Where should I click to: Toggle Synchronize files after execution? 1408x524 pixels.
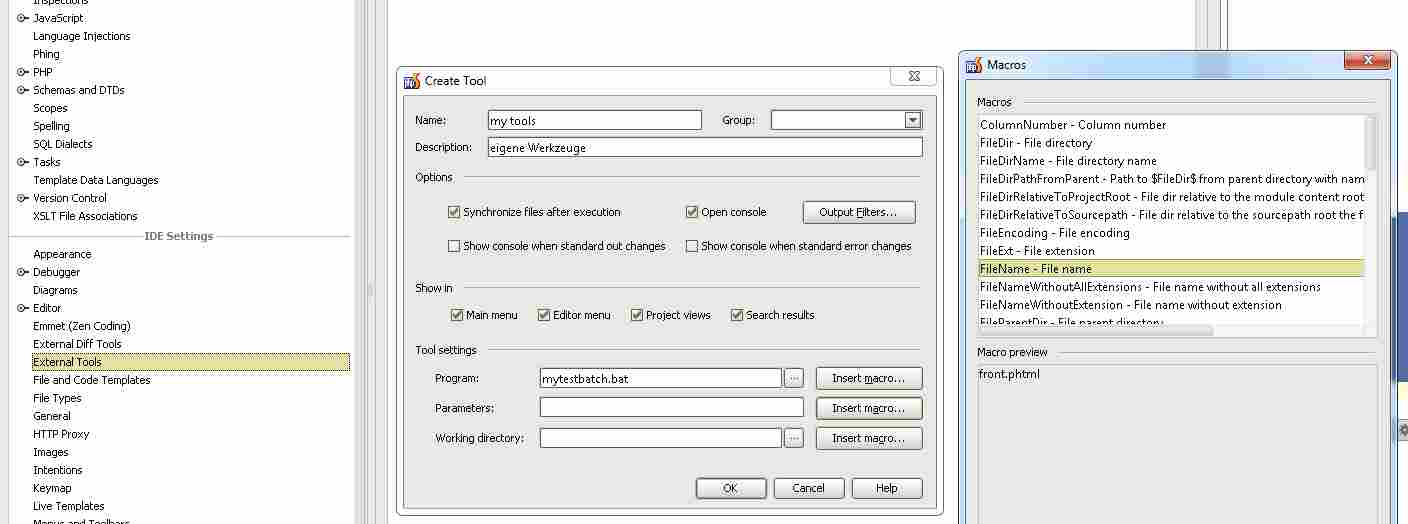pyautogui.click(x=454, y=212)
